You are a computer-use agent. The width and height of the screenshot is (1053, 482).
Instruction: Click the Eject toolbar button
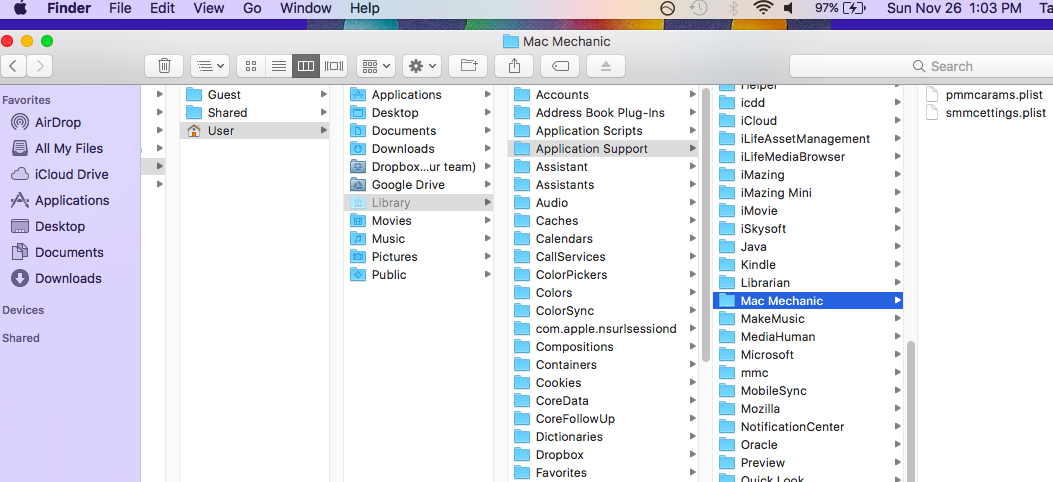[606, 66]
